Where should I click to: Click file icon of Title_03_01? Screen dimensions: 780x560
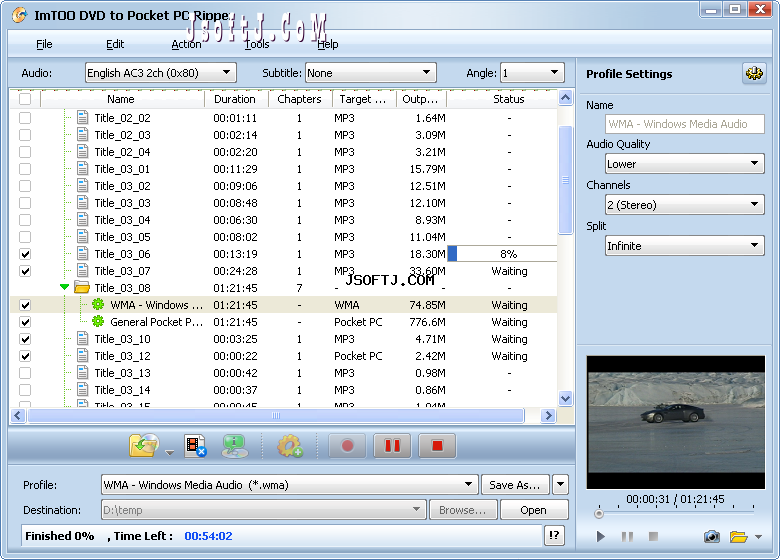83,169
